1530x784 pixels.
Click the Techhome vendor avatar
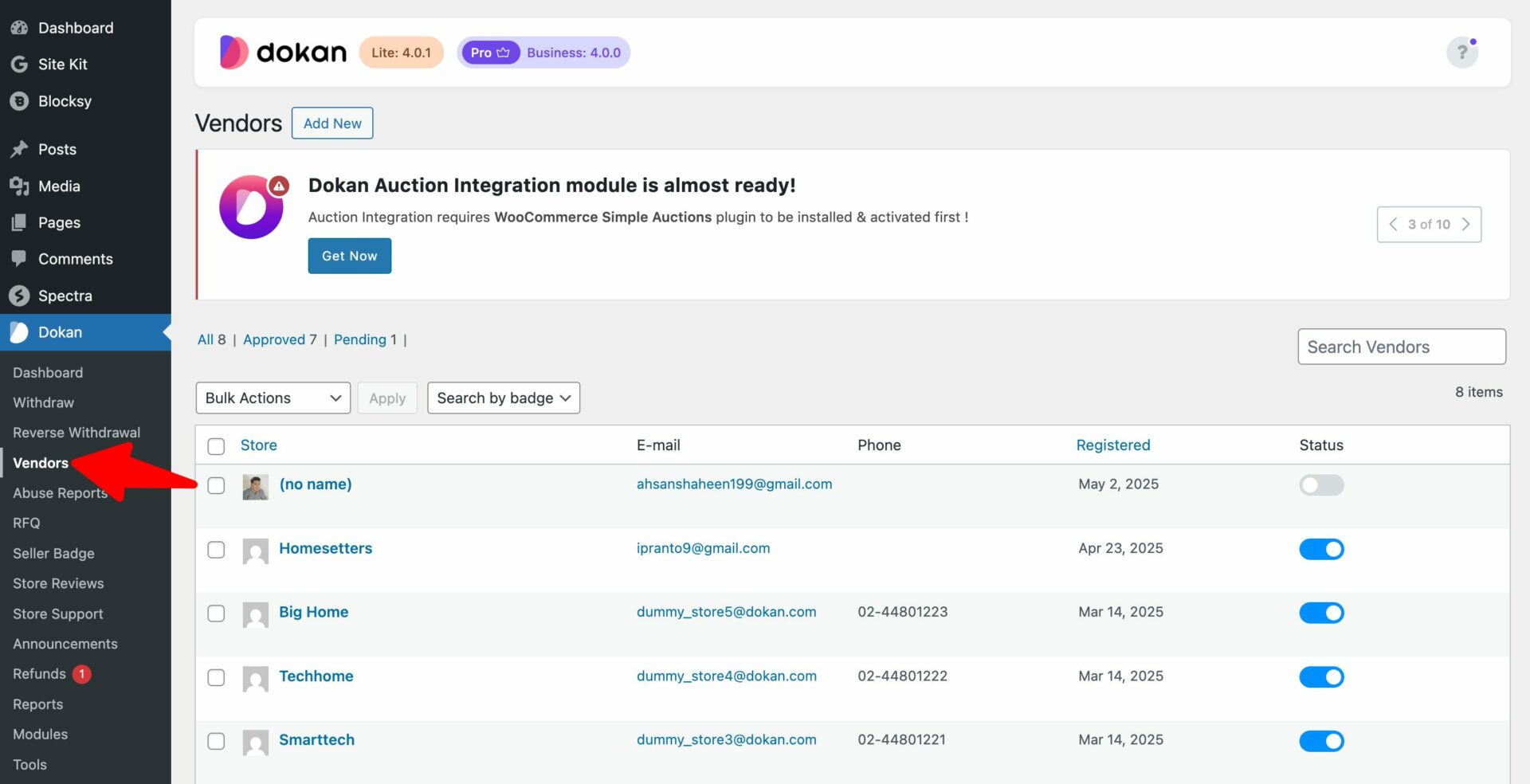point(255,679)
